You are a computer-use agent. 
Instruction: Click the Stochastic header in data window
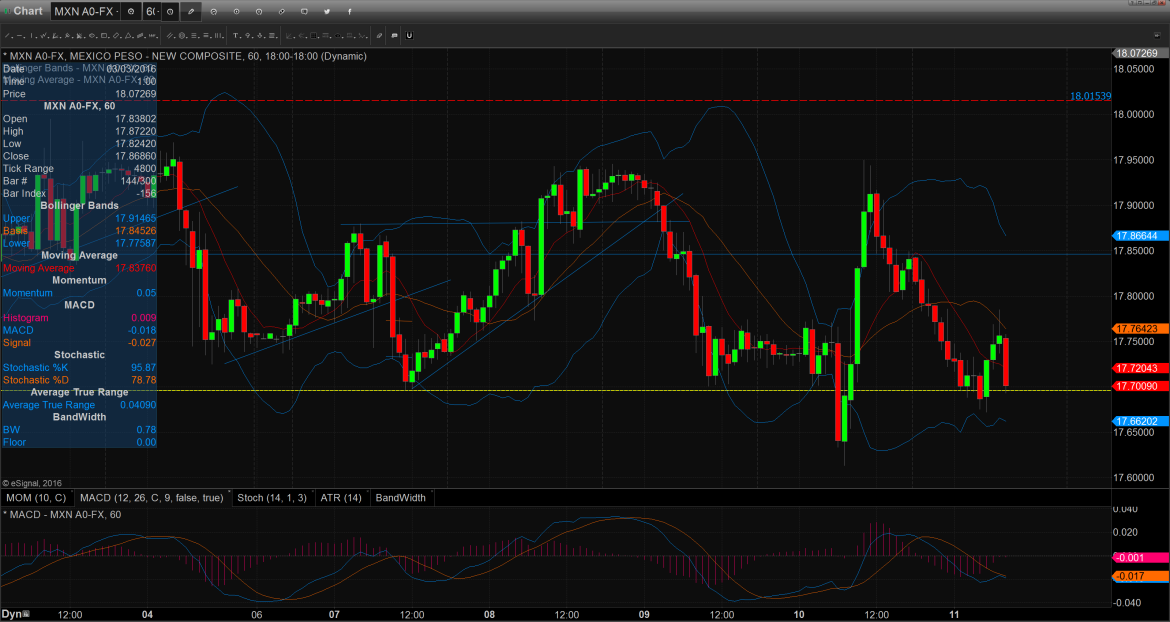pyautogui.click(x=79, y=354)
